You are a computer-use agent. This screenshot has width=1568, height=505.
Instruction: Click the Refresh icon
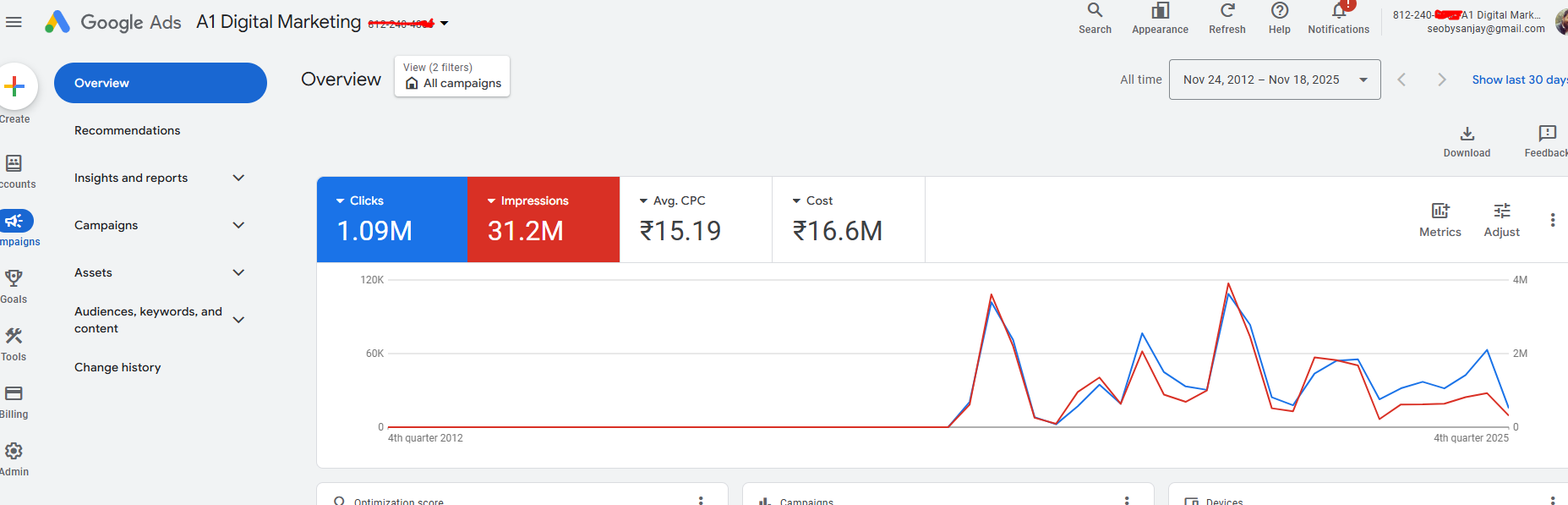tap(1227, 11)
